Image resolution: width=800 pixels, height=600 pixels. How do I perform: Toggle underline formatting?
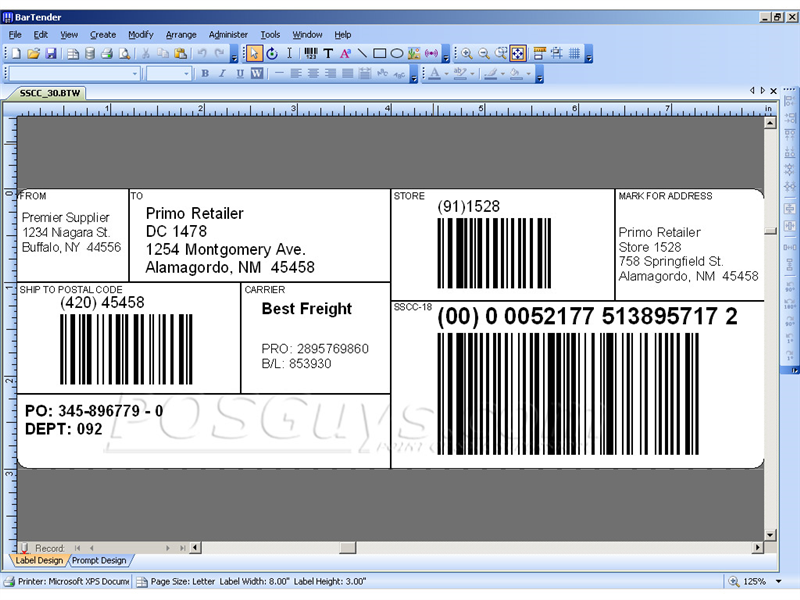[x=240, y=73]
